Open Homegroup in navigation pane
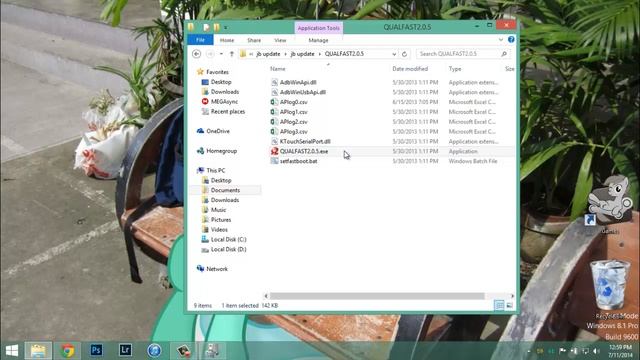This screenshot has width=640, height=360. (x=221, y=151)
